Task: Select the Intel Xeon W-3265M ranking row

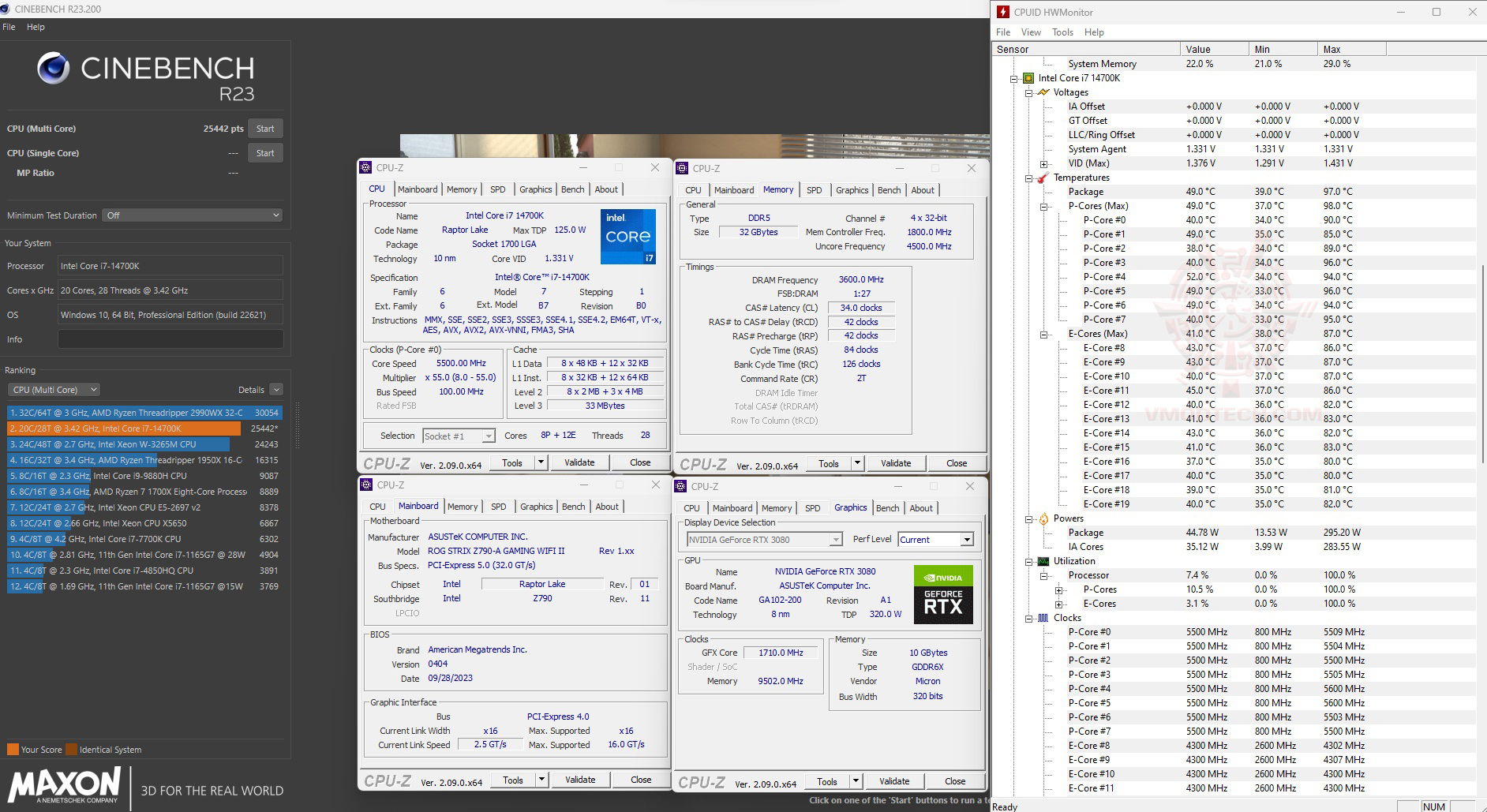Action: (x=144, y=444)
